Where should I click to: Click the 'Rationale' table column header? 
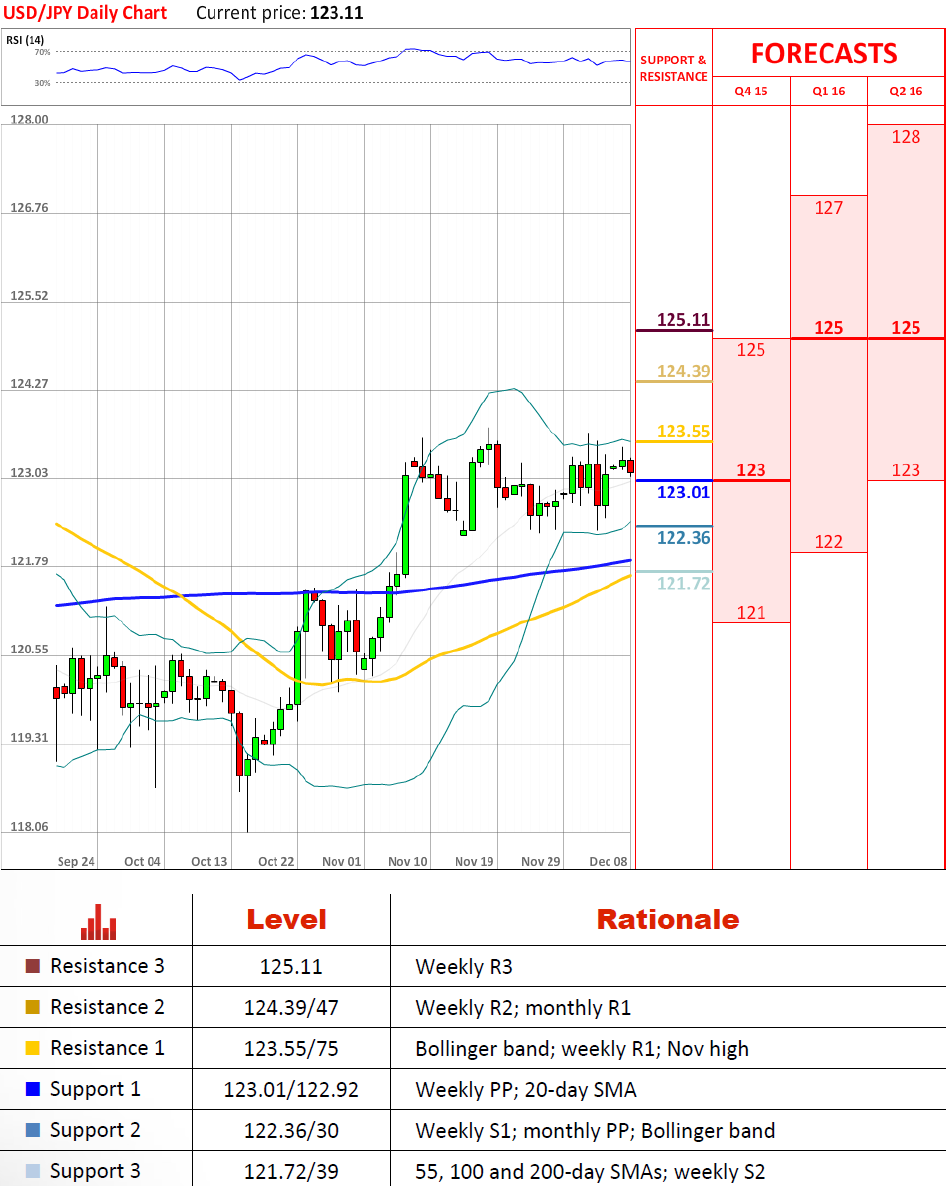(668, 920)
